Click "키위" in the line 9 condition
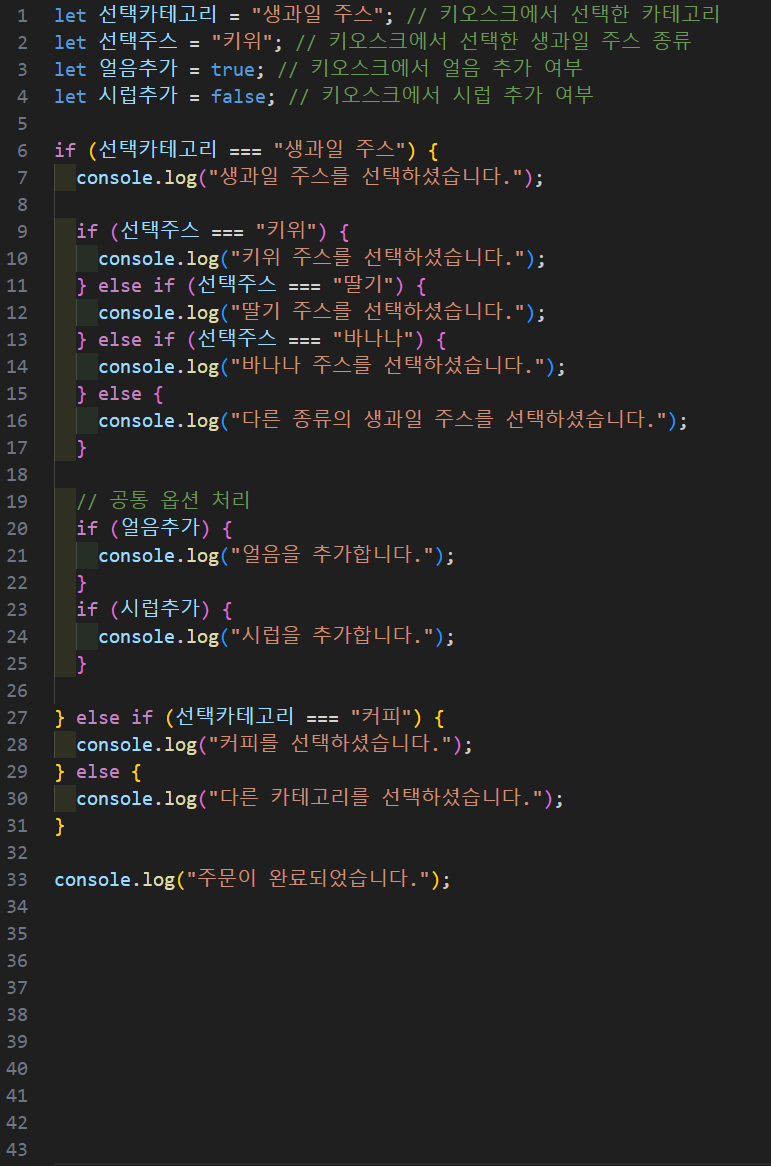This screenshot has width=771, height=1166. coord(286,231)
